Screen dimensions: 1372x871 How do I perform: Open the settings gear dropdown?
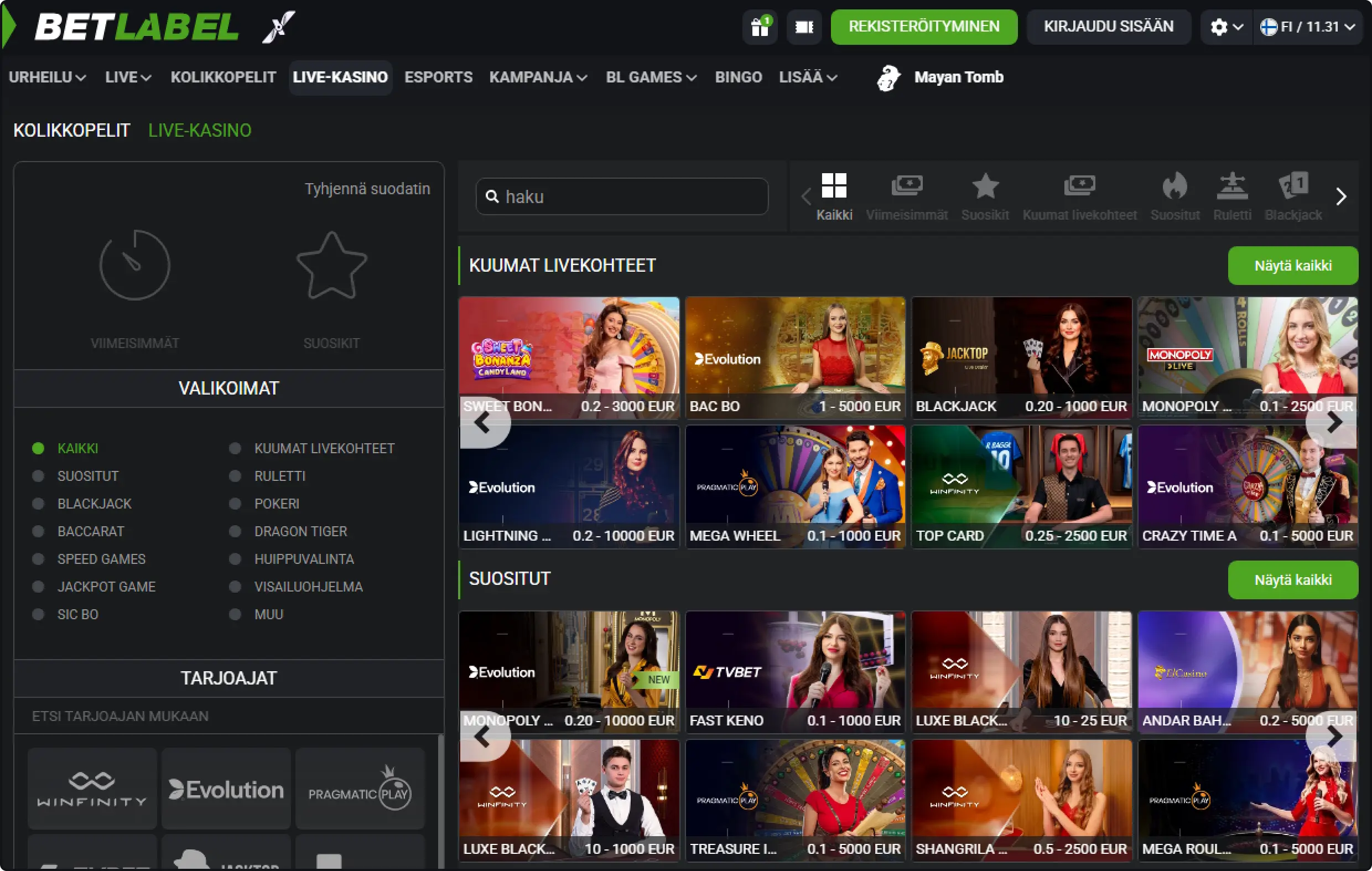1226,26
